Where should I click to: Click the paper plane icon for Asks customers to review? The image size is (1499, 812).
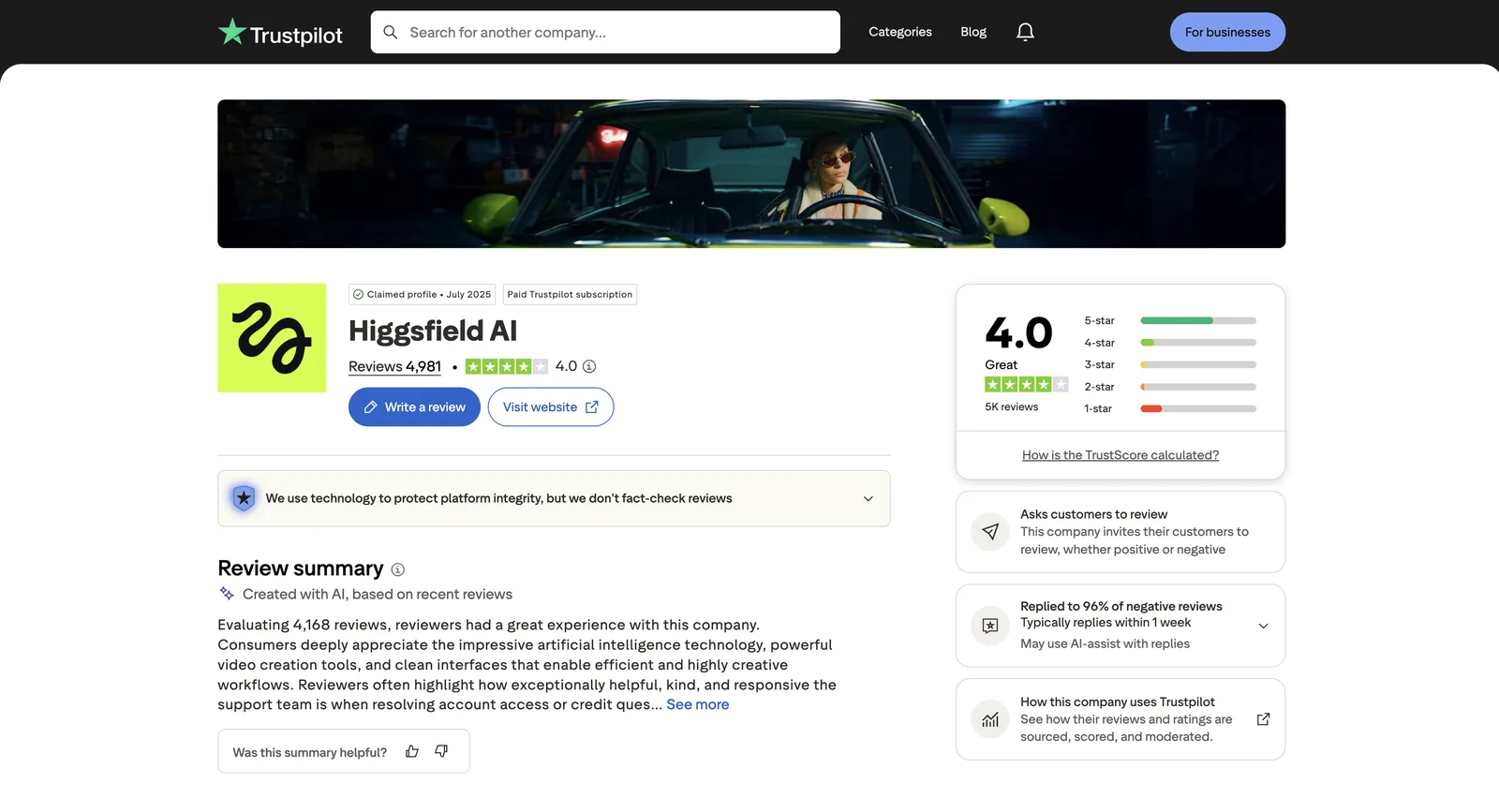990,532
